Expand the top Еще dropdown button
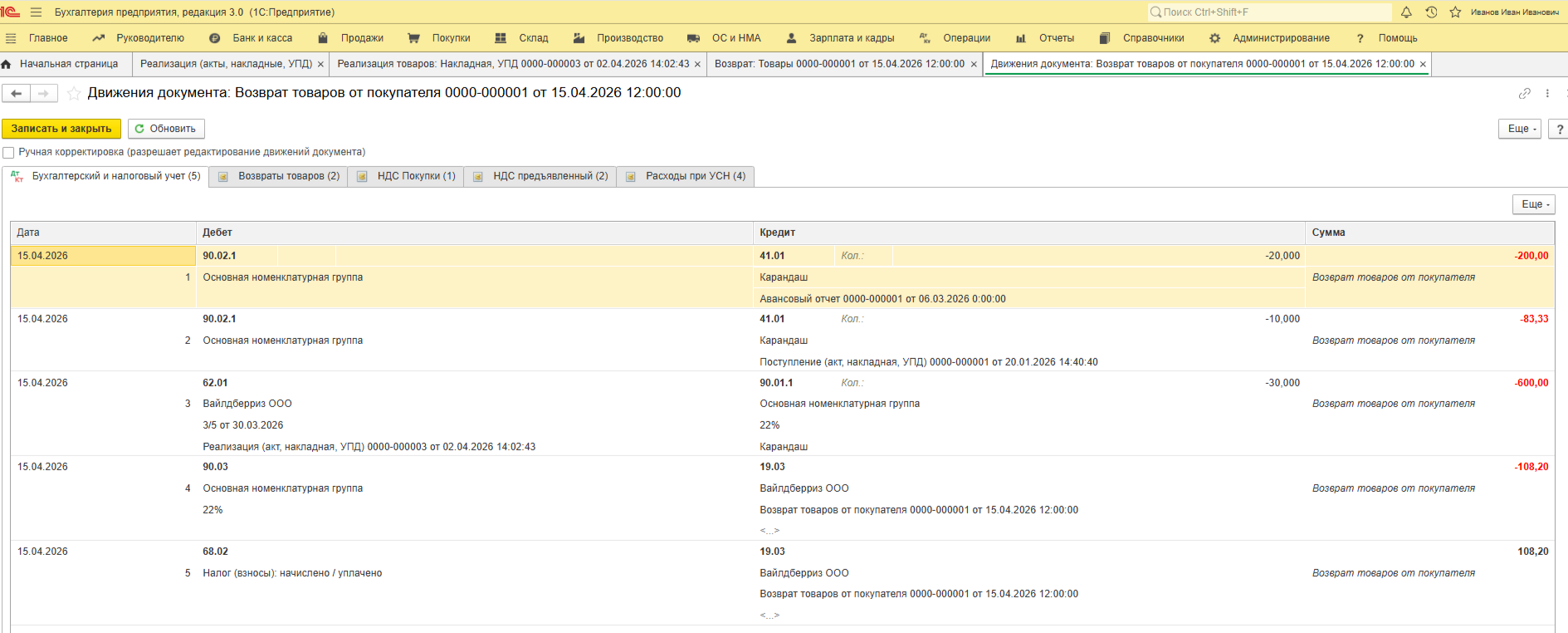 tap(1519, 129)
